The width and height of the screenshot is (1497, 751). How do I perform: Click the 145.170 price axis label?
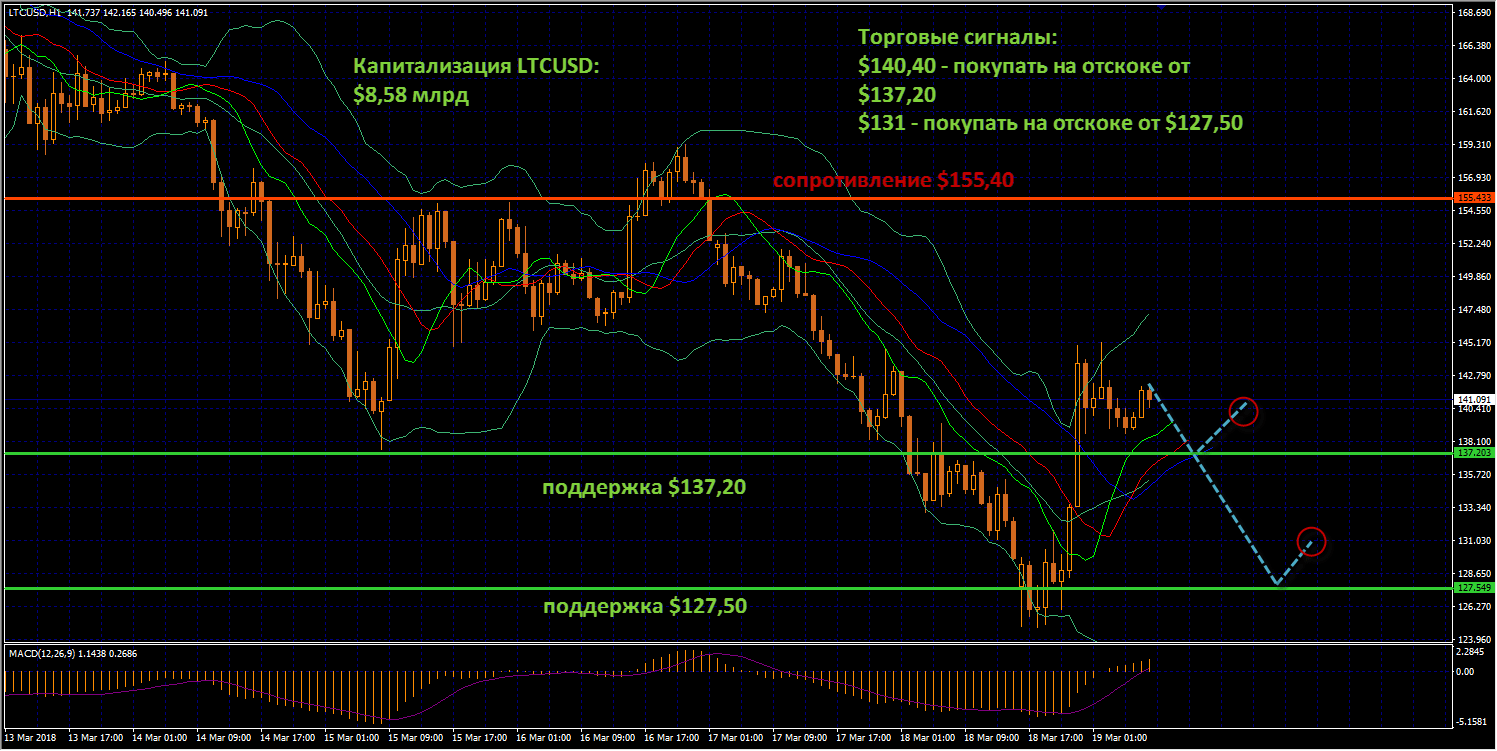1476,343
